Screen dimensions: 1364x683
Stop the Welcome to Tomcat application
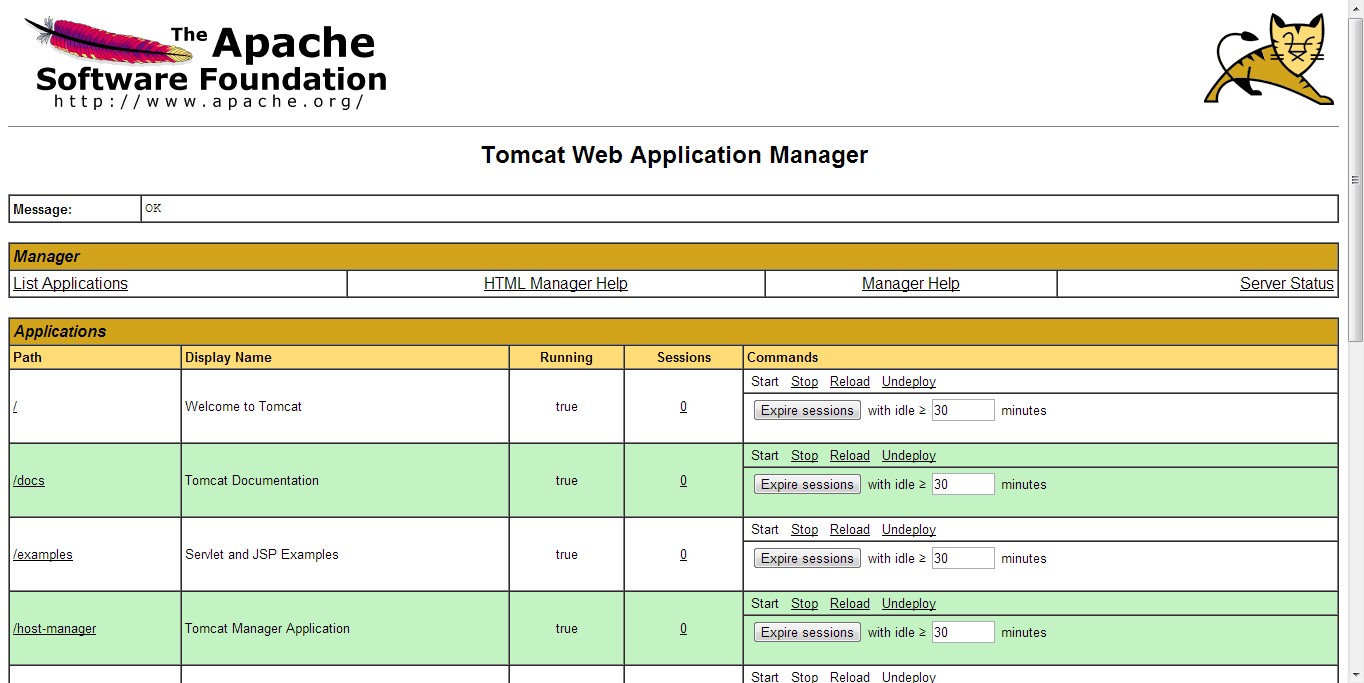[x=804, y=382]
